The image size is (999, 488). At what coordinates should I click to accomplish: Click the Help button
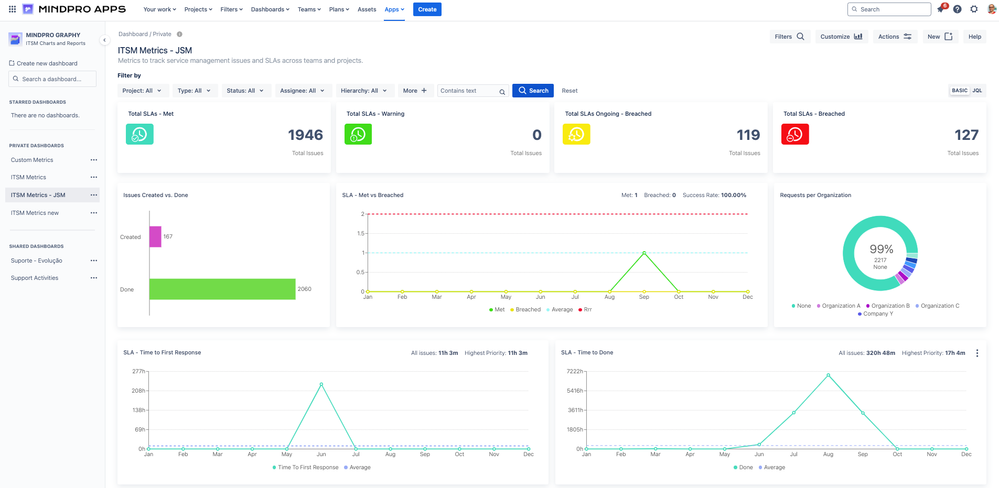pos(974,37)
